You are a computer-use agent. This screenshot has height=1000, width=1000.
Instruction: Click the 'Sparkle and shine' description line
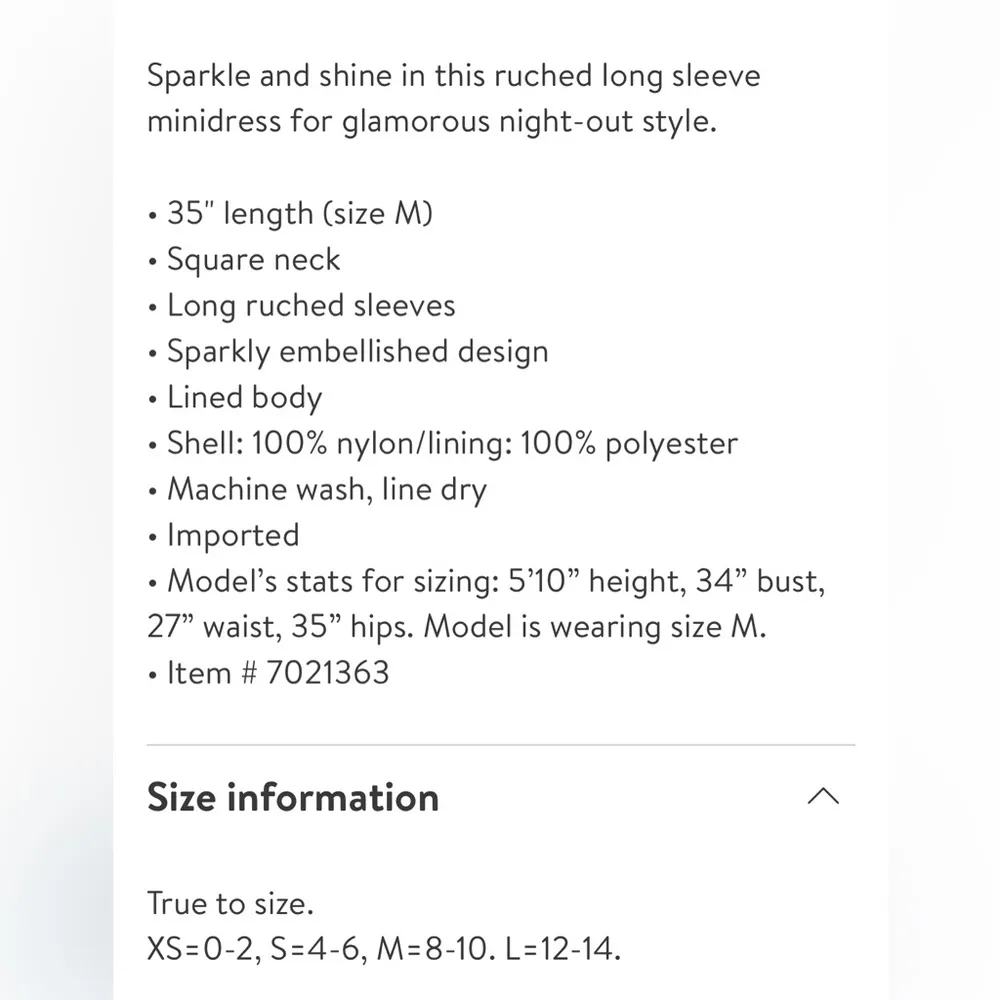pos(453,76)
